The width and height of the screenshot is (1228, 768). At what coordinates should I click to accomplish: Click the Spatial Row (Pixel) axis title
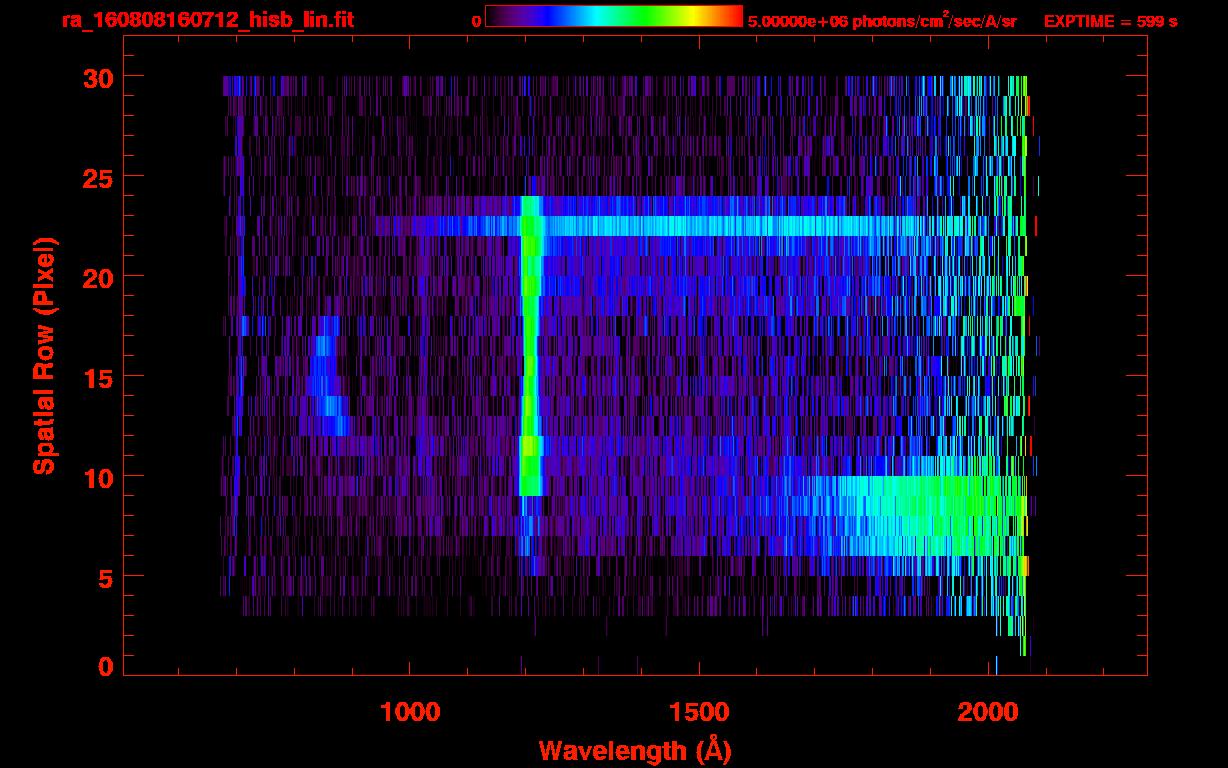point(44,355)
